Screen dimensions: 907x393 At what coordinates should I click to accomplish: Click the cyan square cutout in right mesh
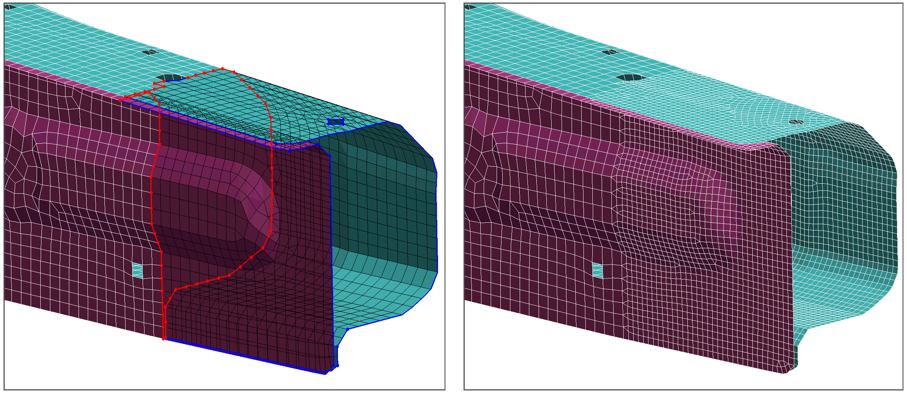pos(597,270)
